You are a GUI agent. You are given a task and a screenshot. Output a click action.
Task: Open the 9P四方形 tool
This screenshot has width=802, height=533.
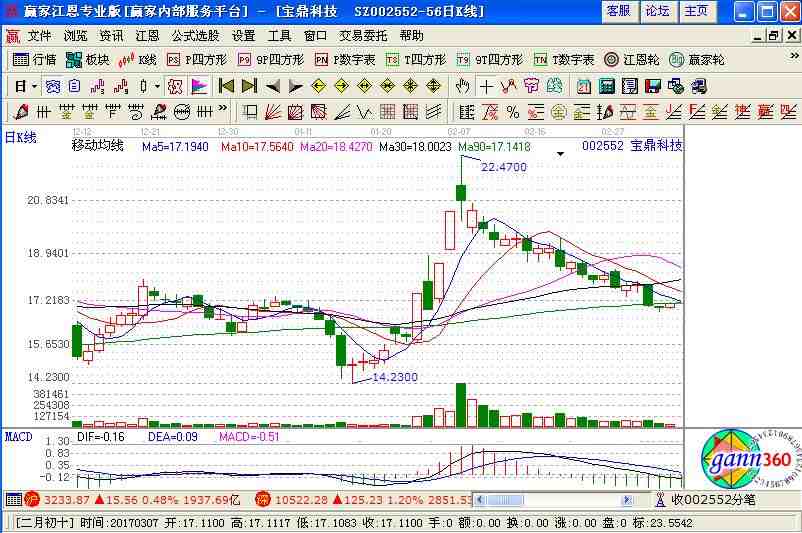coord(271,60)
